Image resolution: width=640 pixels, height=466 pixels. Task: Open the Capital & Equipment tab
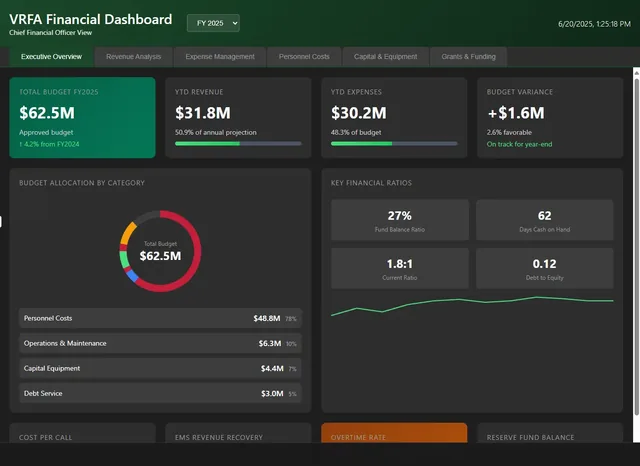[386, 57]
